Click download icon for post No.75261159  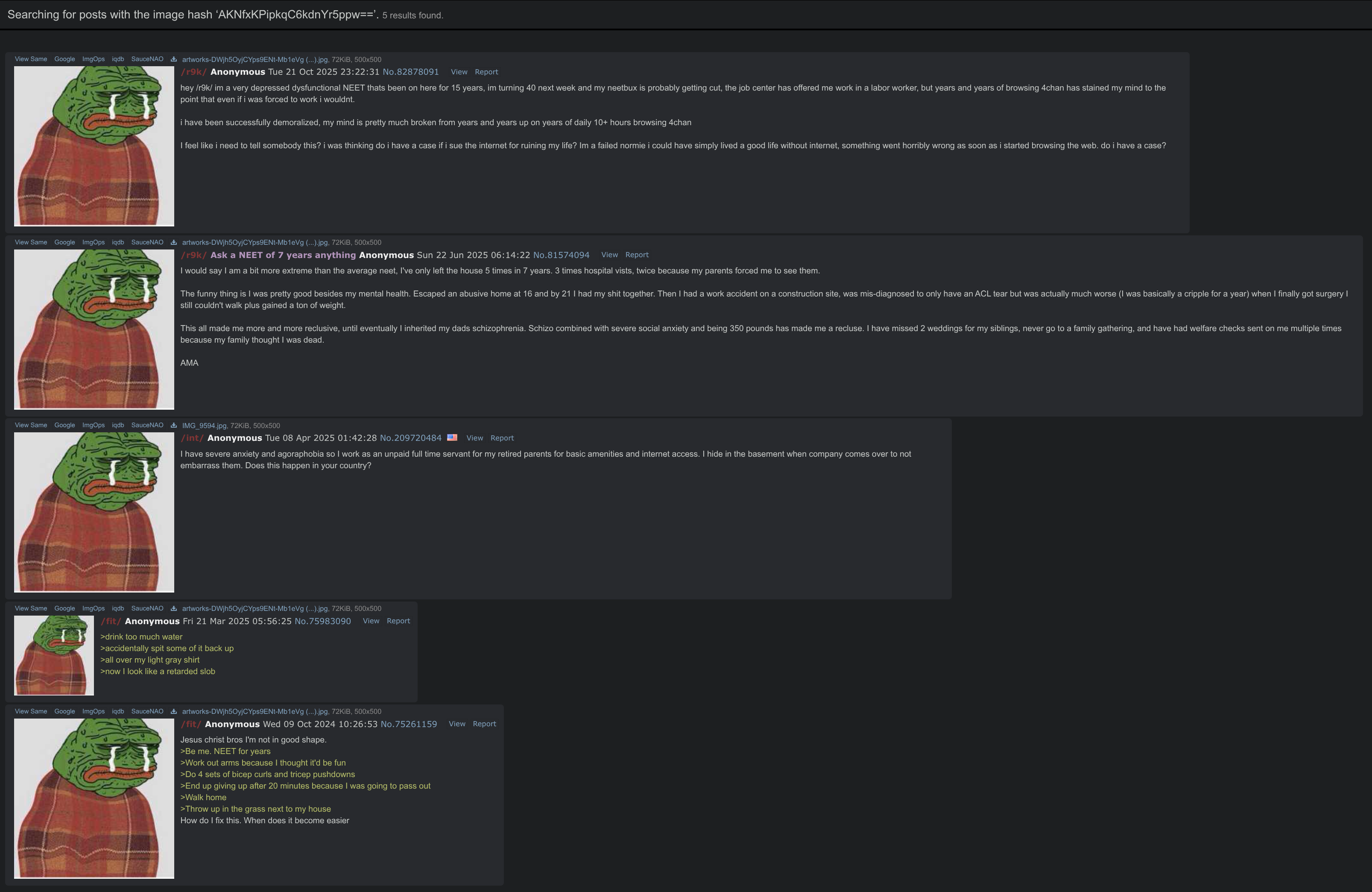(173, 711)
